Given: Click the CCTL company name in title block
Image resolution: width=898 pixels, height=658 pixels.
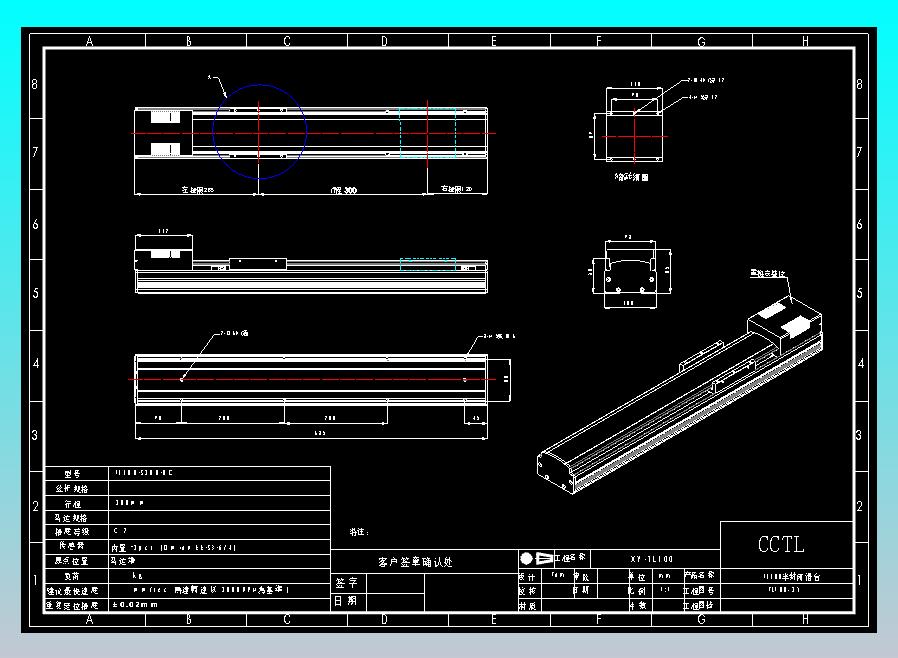Looking at the screenshot, I should click(x=781, y=544).
